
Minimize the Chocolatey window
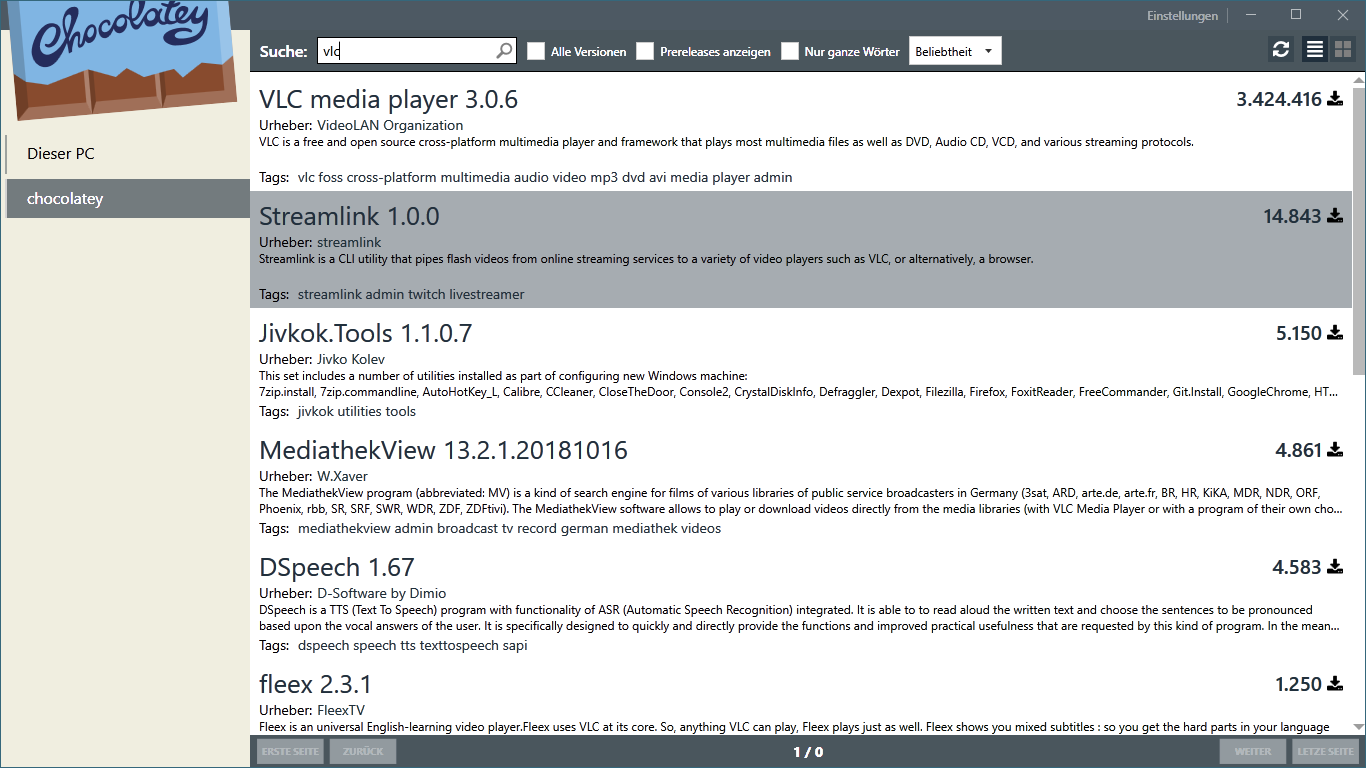[1251, 15]
